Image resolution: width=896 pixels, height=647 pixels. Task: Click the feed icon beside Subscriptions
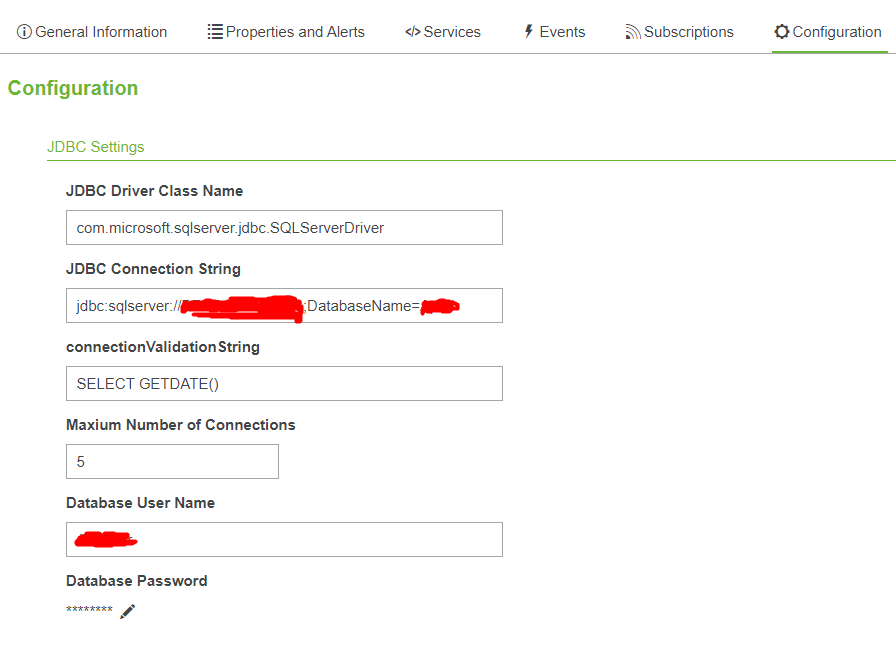click(x=633, y=32)
